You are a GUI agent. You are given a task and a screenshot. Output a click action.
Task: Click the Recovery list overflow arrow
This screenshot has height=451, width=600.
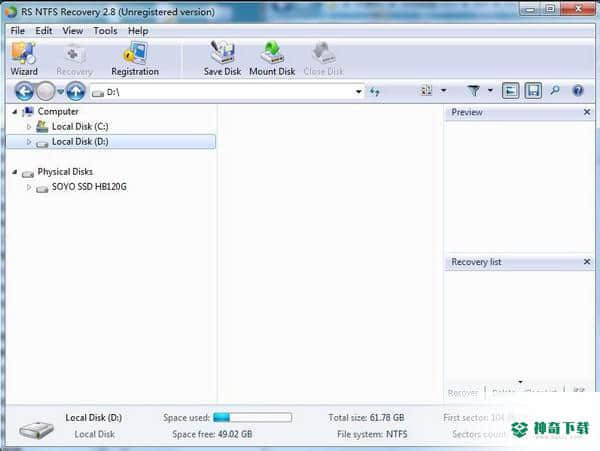click(520, 382)
